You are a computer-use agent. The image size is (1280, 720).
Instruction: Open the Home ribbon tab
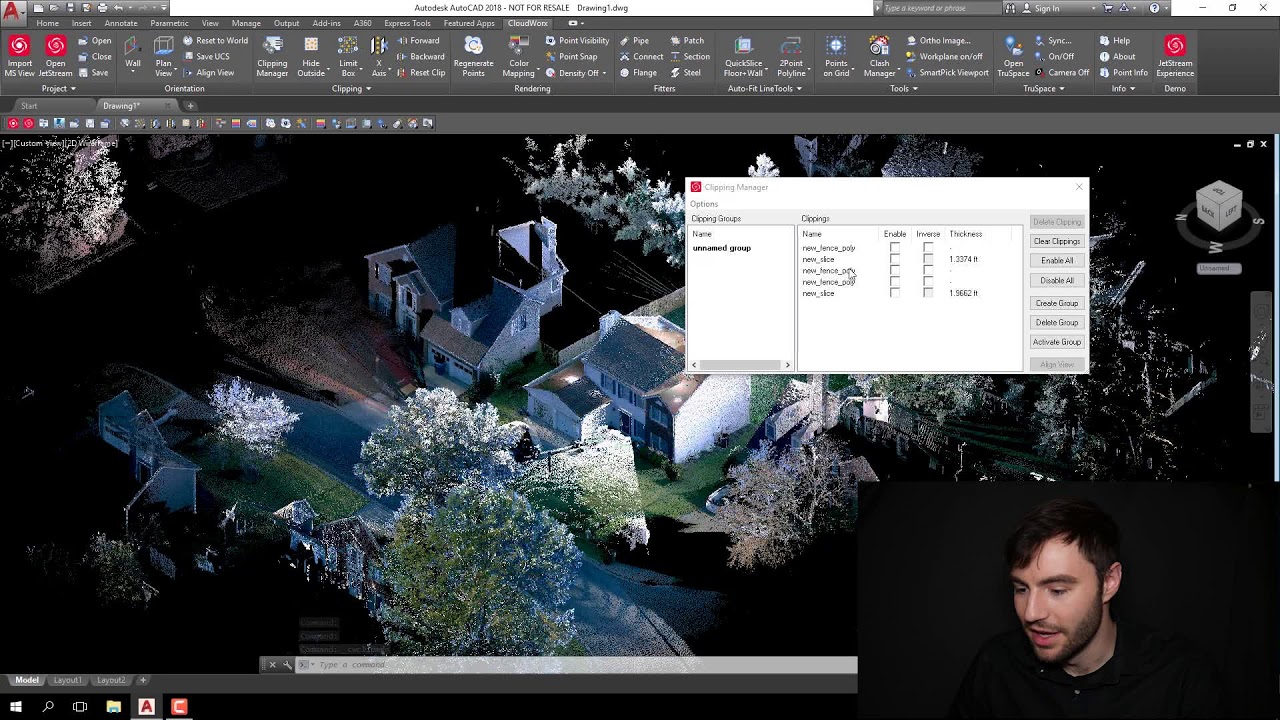pos(47,23)
